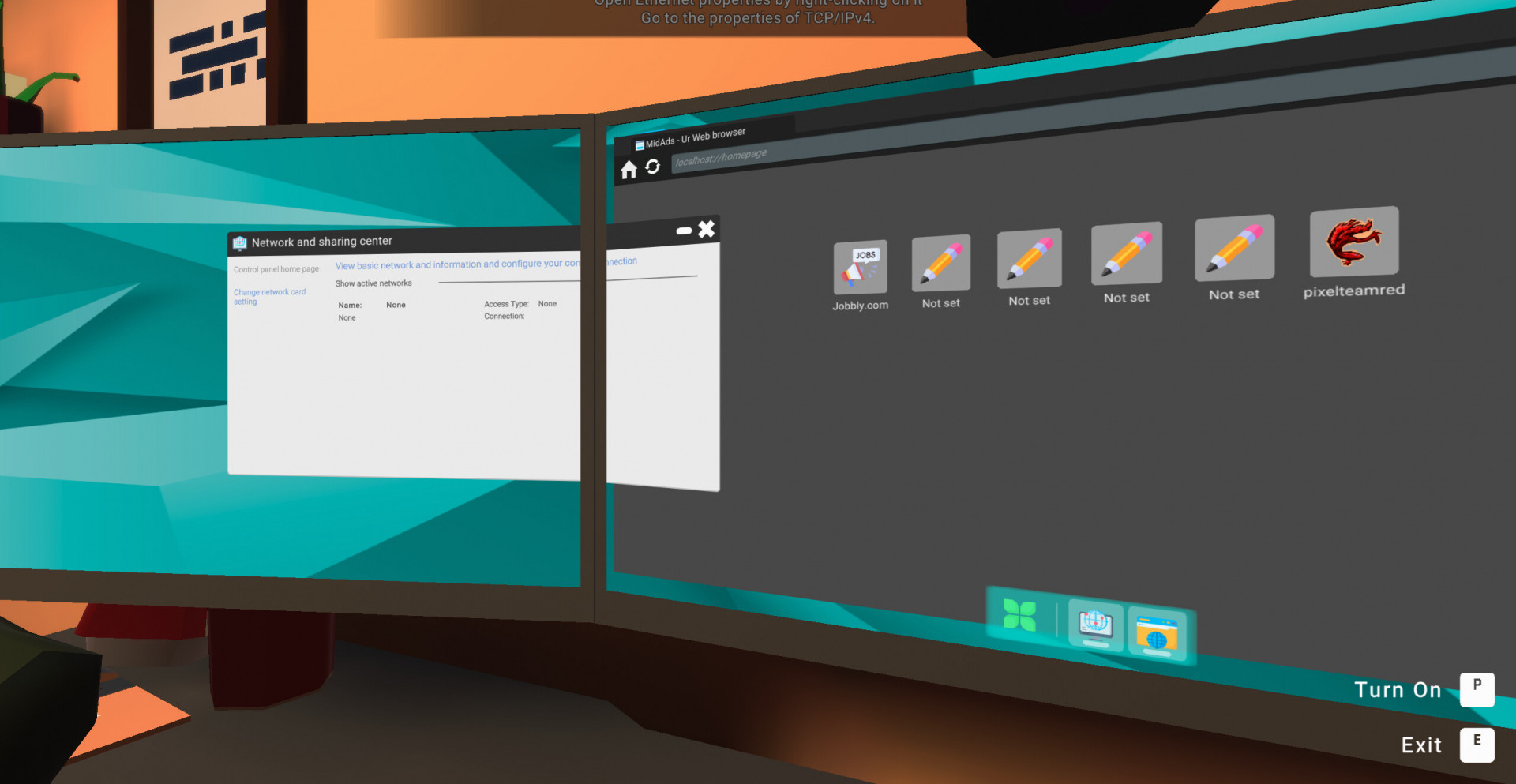Pick the fourth 'Not set' pencil shortcut

1234,247
